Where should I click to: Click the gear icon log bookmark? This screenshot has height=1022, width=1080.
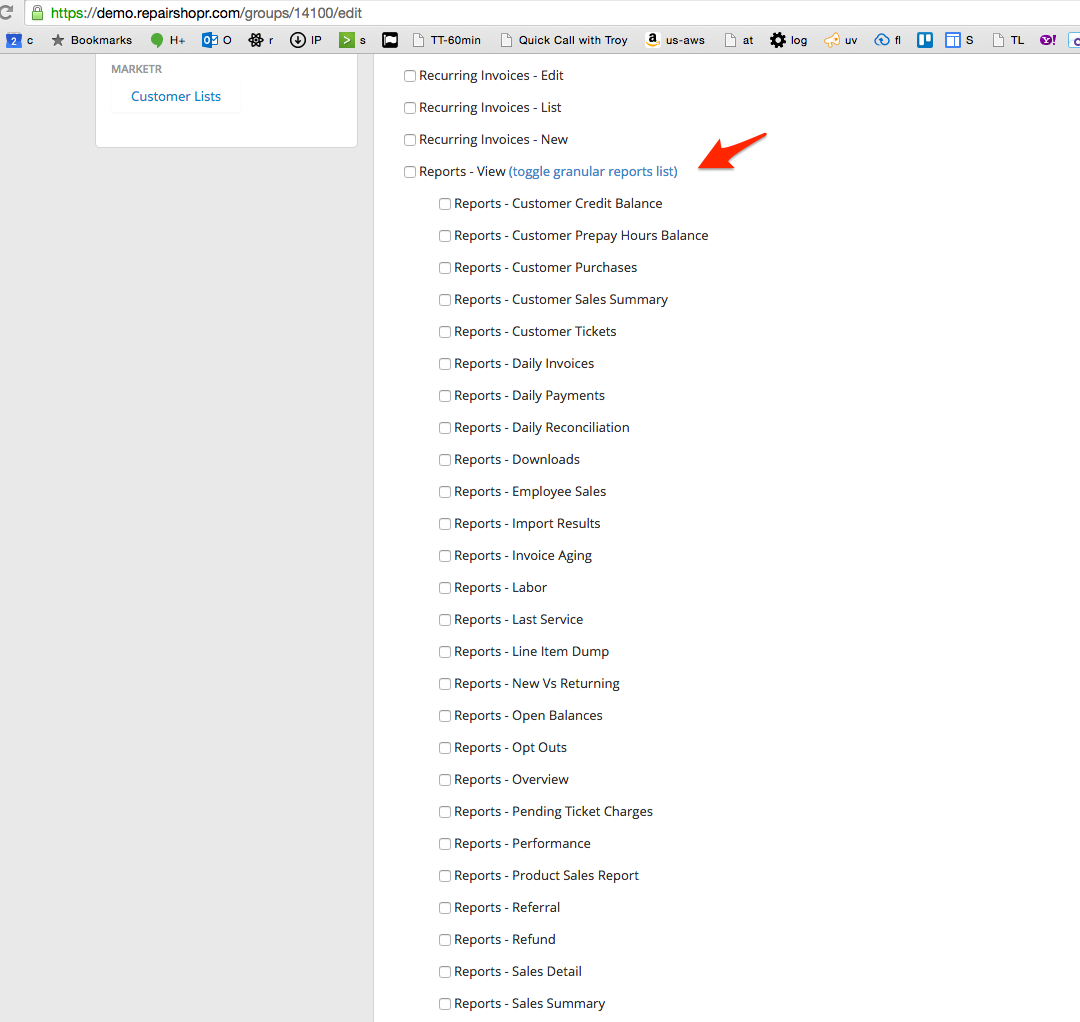pos(788,40)
